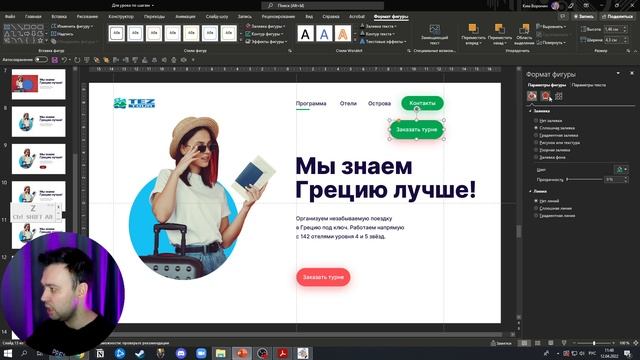Select the 'Узорная заливка' pattern fill radio
This screenshot has width=640, height=360.
click(536, 150)
